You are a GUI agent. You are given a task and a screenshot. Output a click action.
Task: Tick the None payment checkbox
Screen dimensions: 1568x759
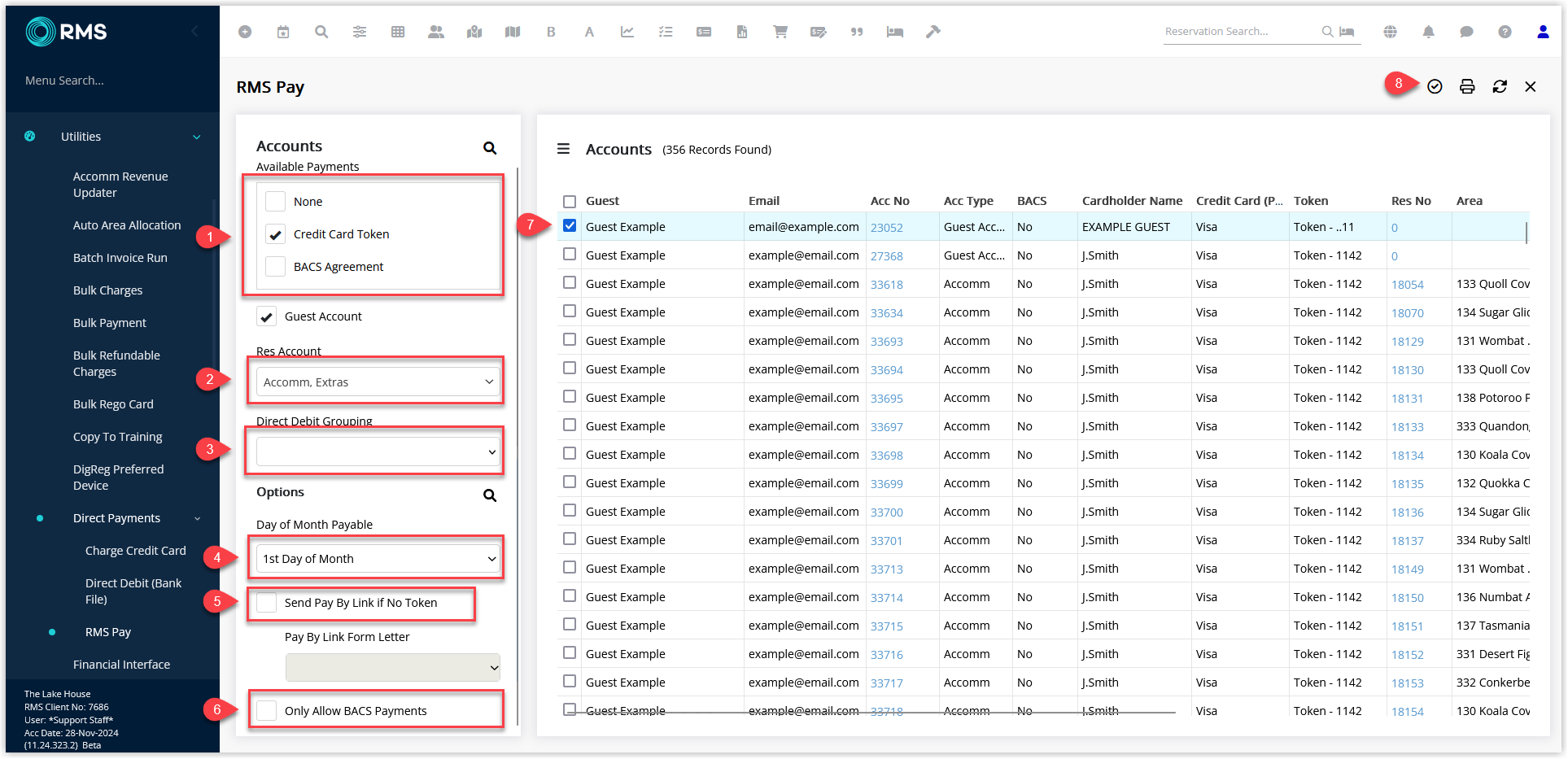[276, 201]
